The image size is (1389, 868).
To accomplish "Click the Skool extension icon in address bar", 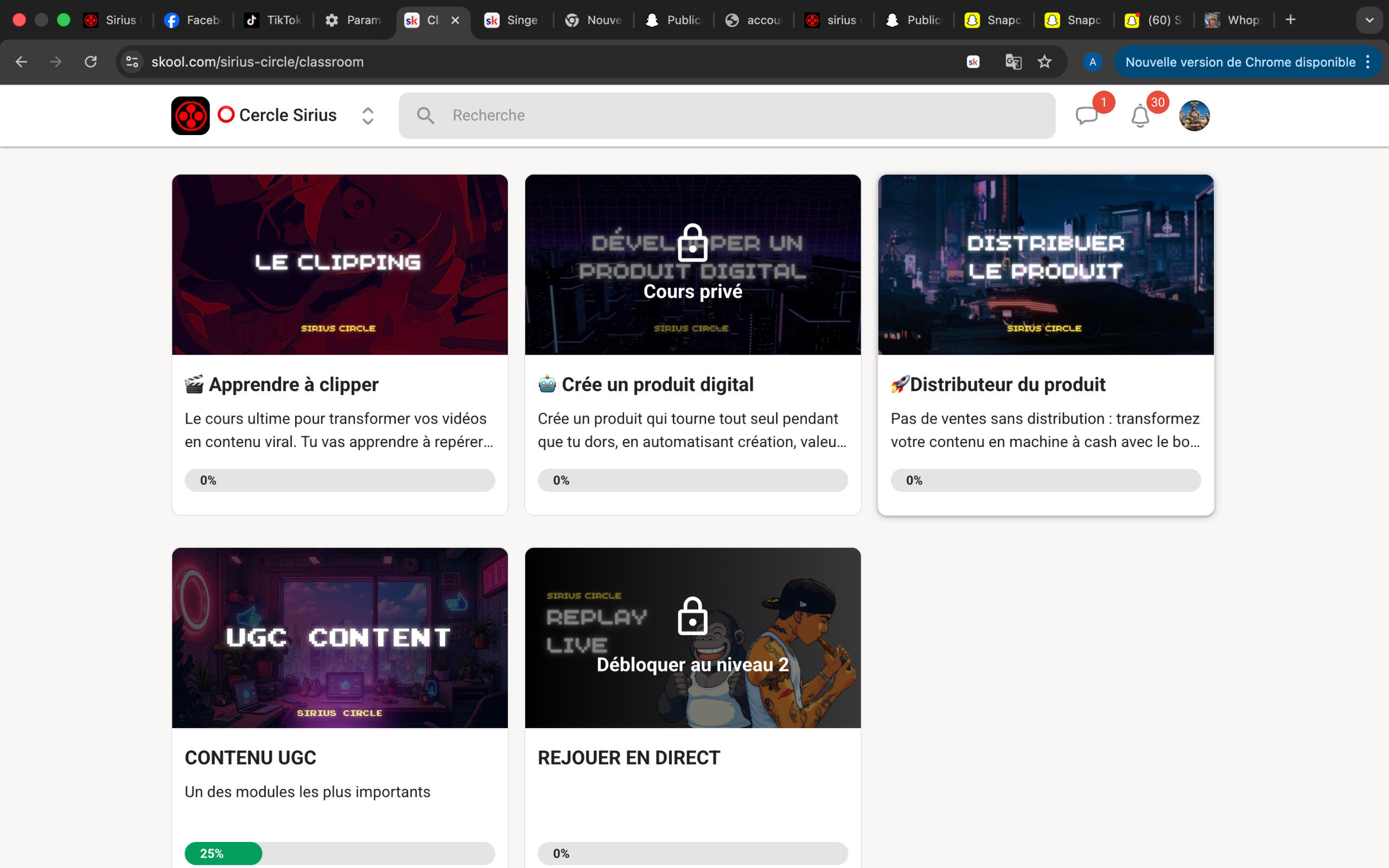I will [973, 62].
